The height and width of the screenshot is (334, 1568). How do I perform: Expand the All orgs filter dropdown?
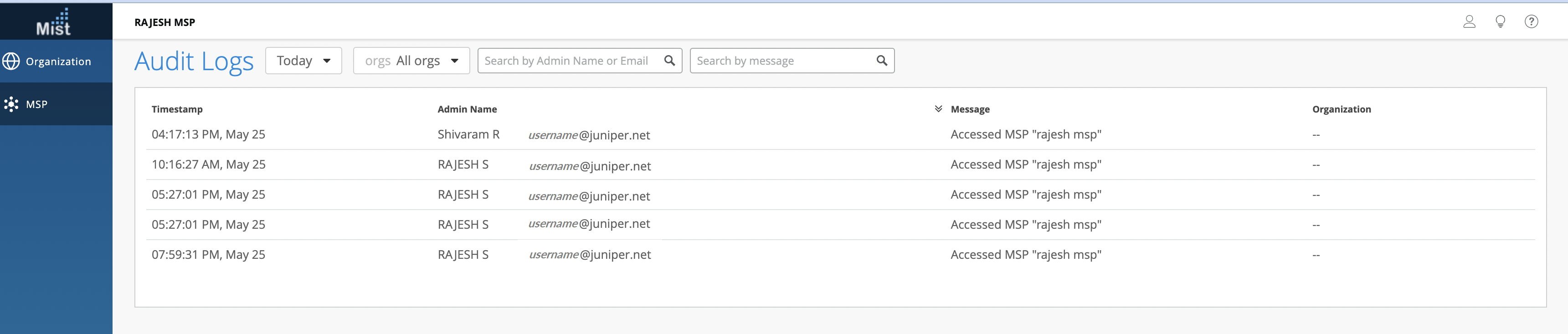pyautogui.click(x=411, y=61)
